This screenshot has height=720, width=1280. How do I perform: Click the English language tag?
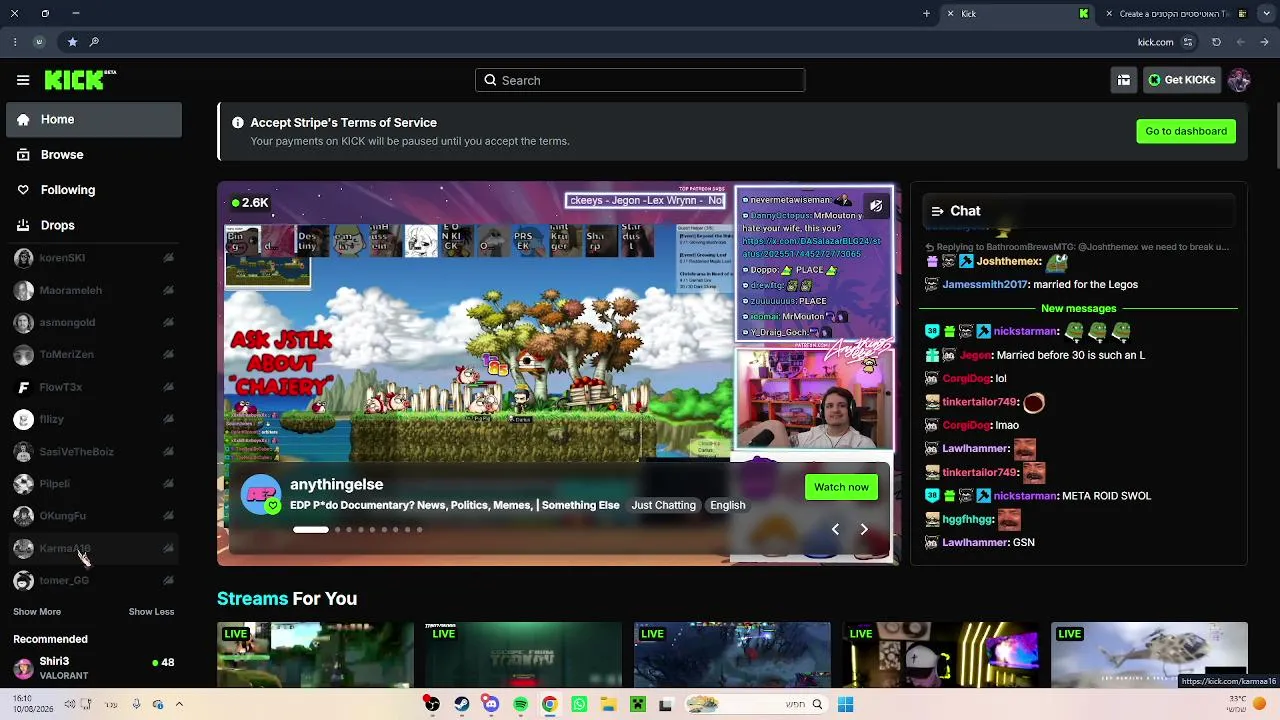(728, 505)
